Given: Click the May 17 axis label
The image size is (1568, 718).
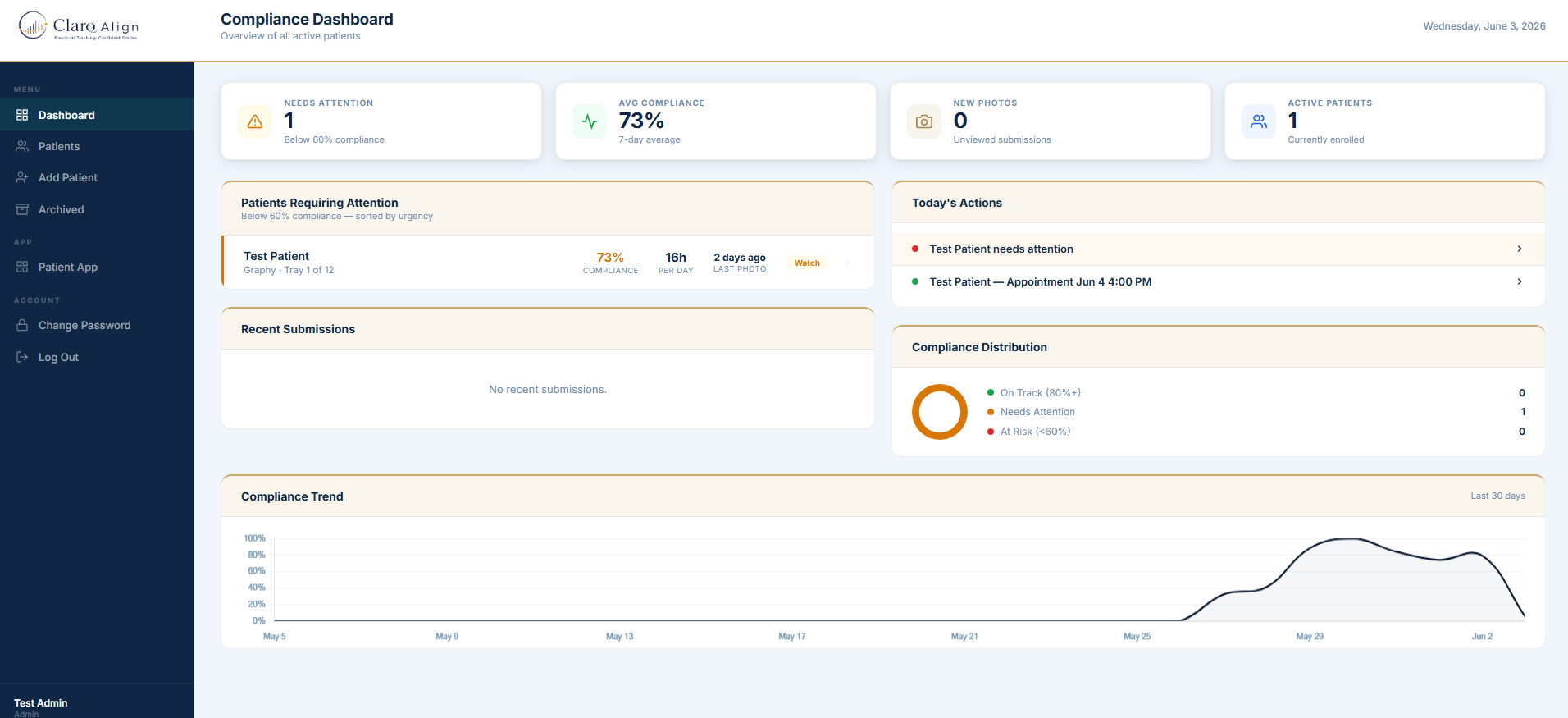Looking at the screenshot, I should pos(792,636).
